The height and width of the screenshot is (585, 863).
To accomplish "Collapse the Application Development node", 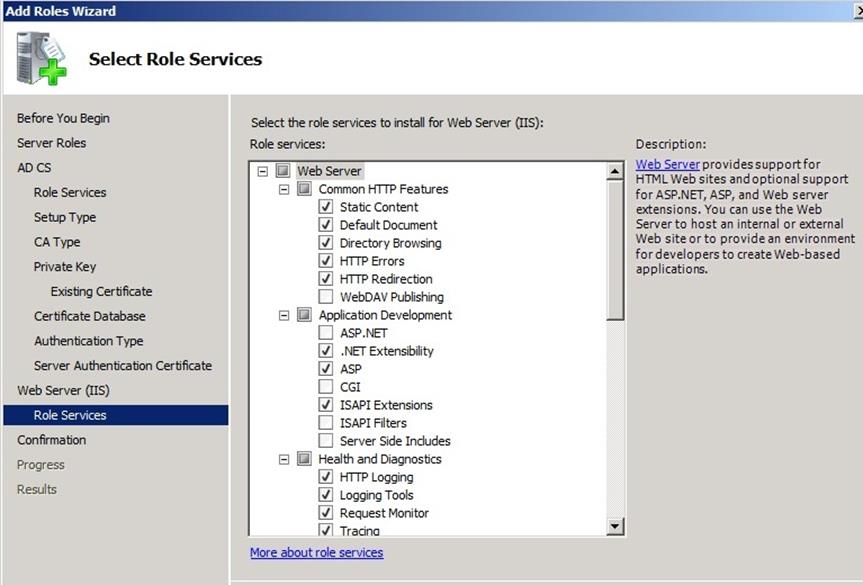I will tap(284, 315).
